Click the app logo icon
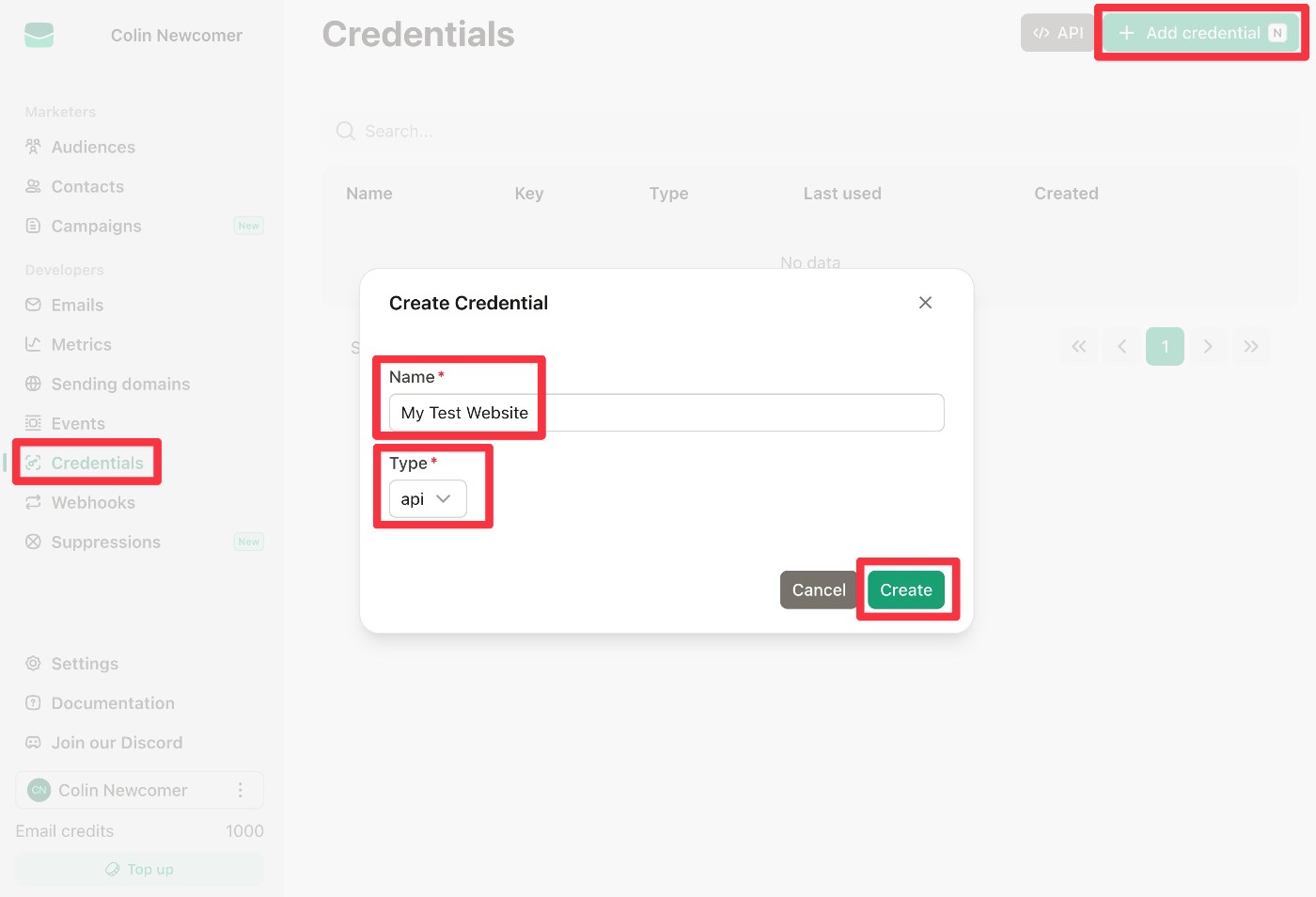The width and height of the screenshot is (1316, 897). [39, 36]
